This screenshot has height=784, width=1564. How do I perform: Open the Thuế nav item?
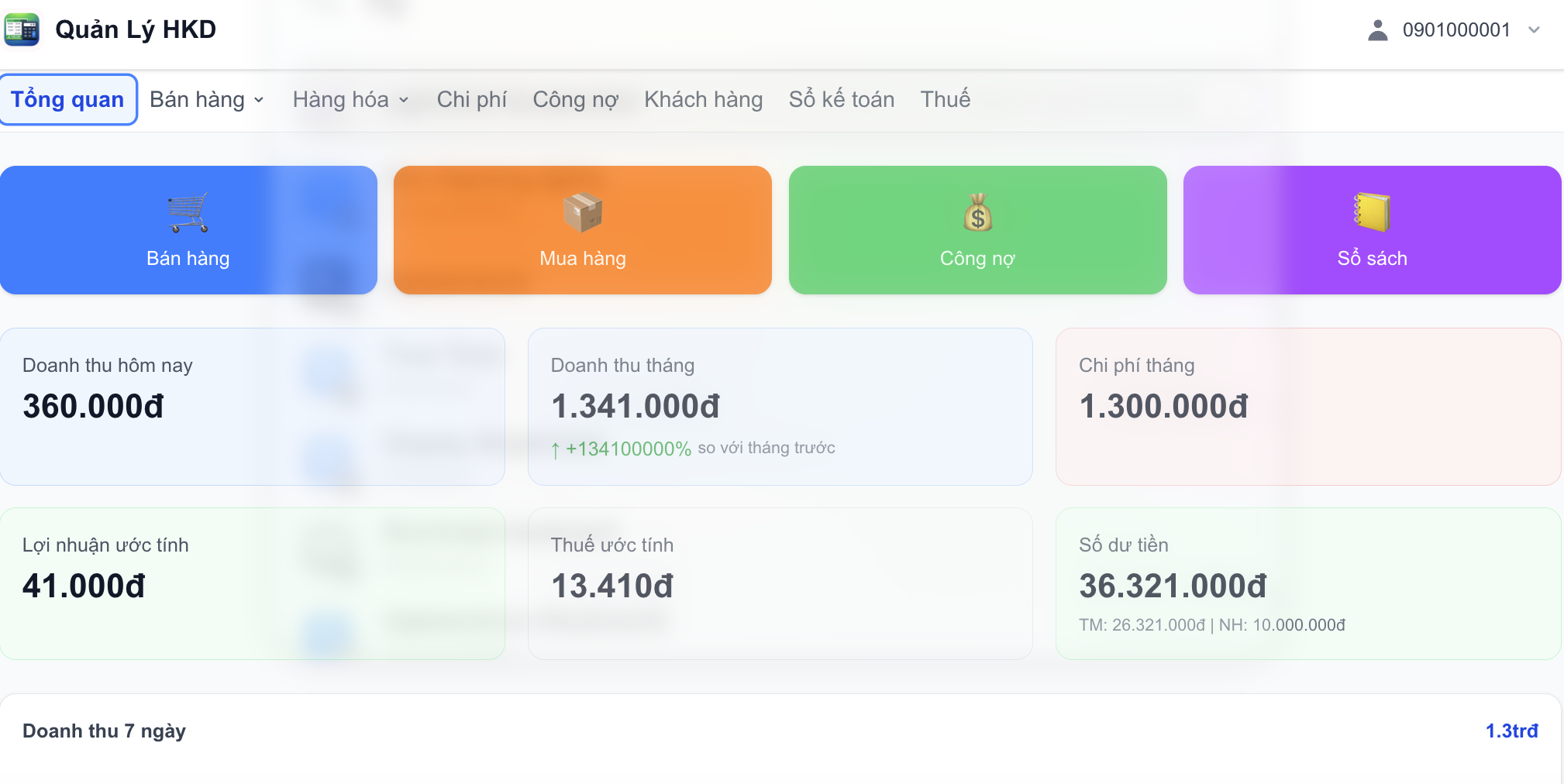[946, 99]
